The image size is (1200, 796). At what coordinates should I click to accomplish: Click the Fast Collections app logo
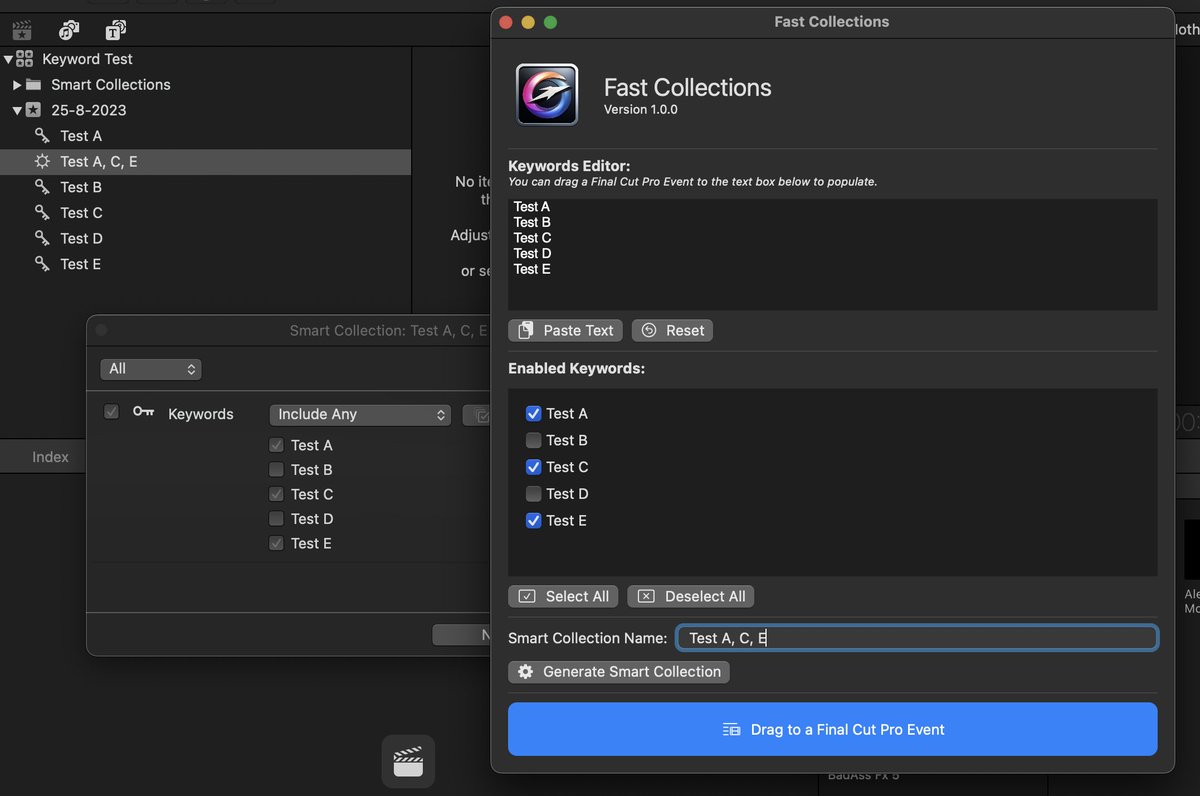coord(547,95)
